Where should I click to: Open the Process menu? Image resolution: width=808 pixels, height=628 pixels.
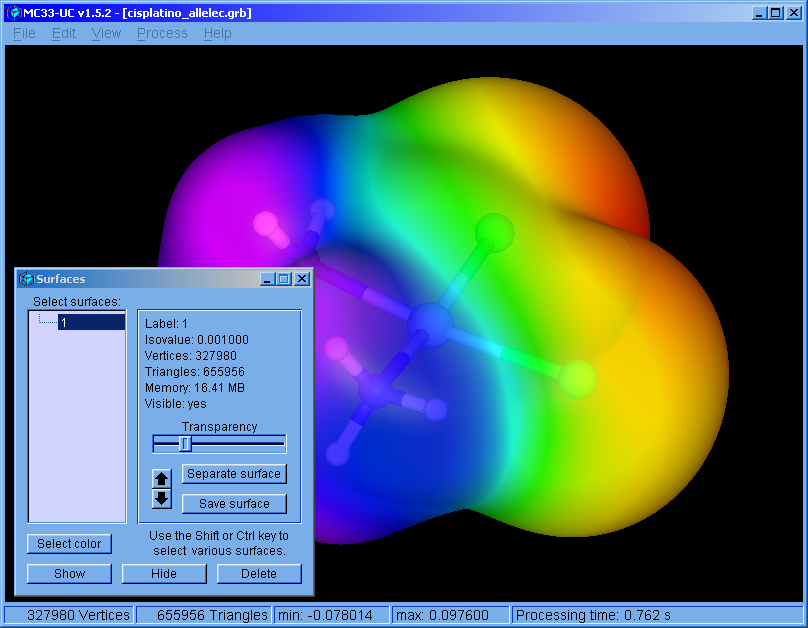click(162, 33)
